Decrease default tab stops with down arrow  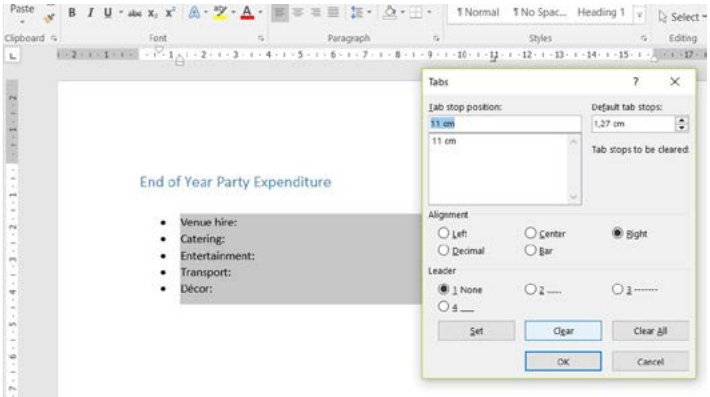(681, 128)
